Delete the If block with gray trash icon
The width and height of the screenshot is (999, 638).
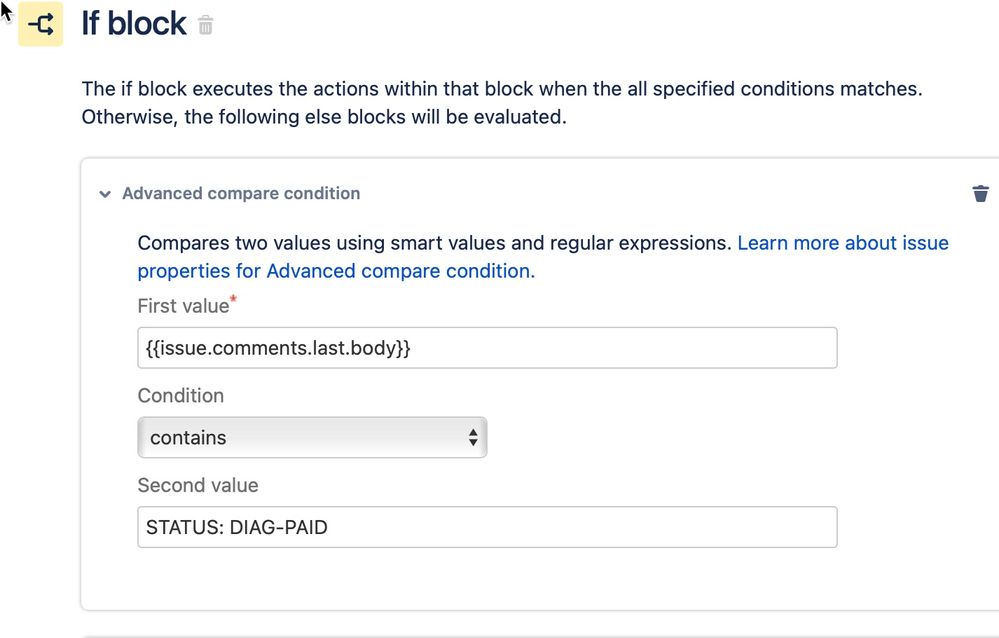pos(205,25)
